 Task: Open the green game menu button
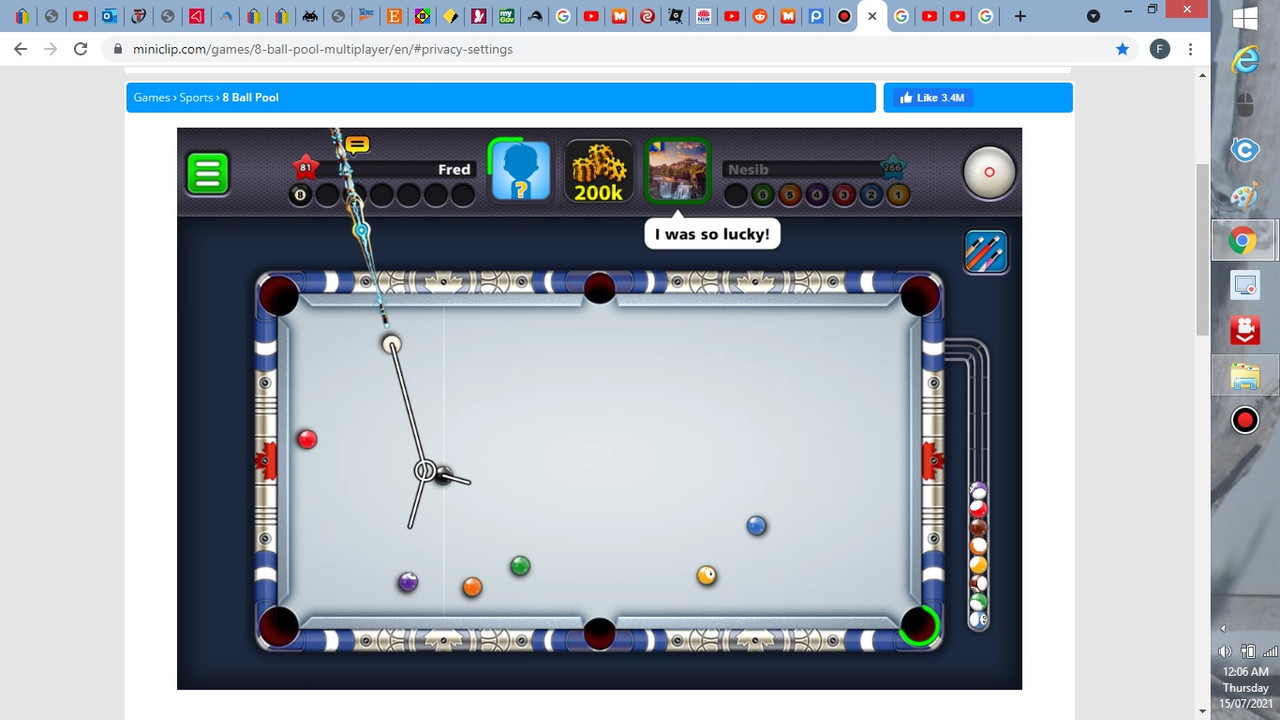207,173
